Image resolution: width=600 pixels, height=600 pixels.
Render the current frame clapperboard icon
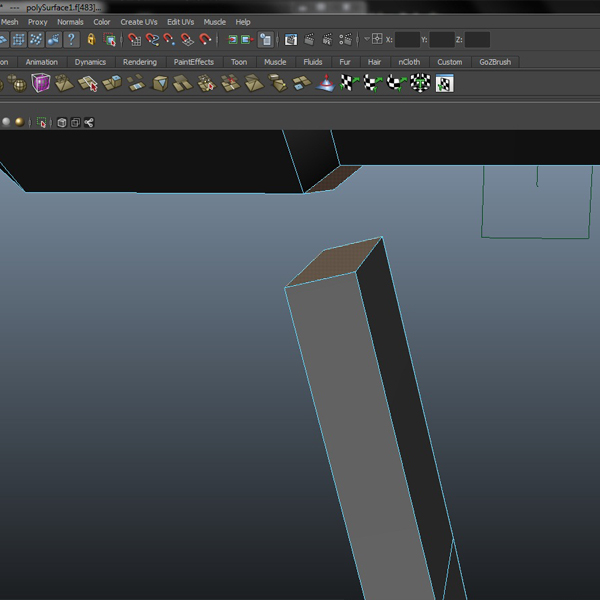[309, 39]
